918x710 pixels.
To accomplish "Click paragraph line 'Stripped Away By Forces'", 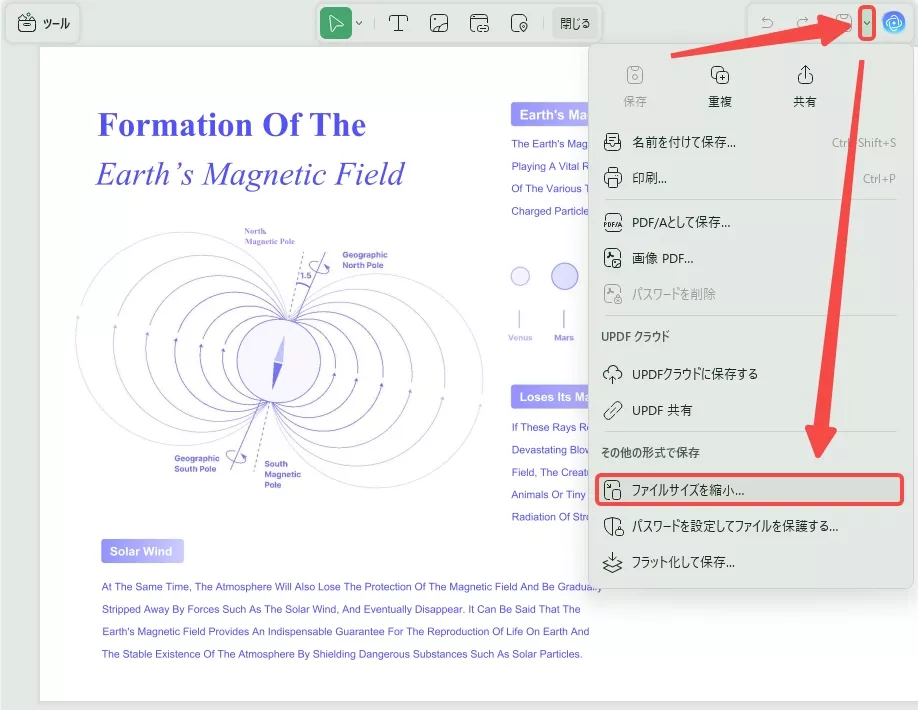I will coord(341,609).
